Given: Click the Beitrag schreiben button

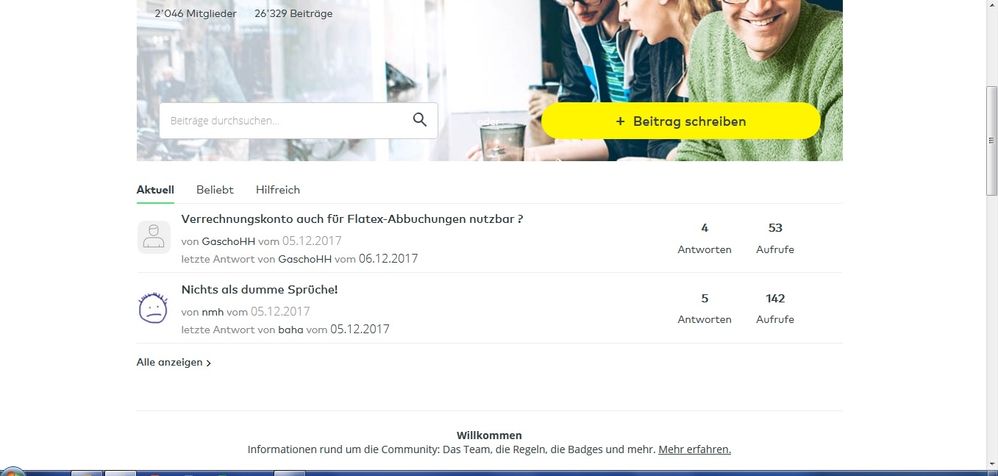Looking at the screenshot, I should pyautogui.click(x=680, y=121).
